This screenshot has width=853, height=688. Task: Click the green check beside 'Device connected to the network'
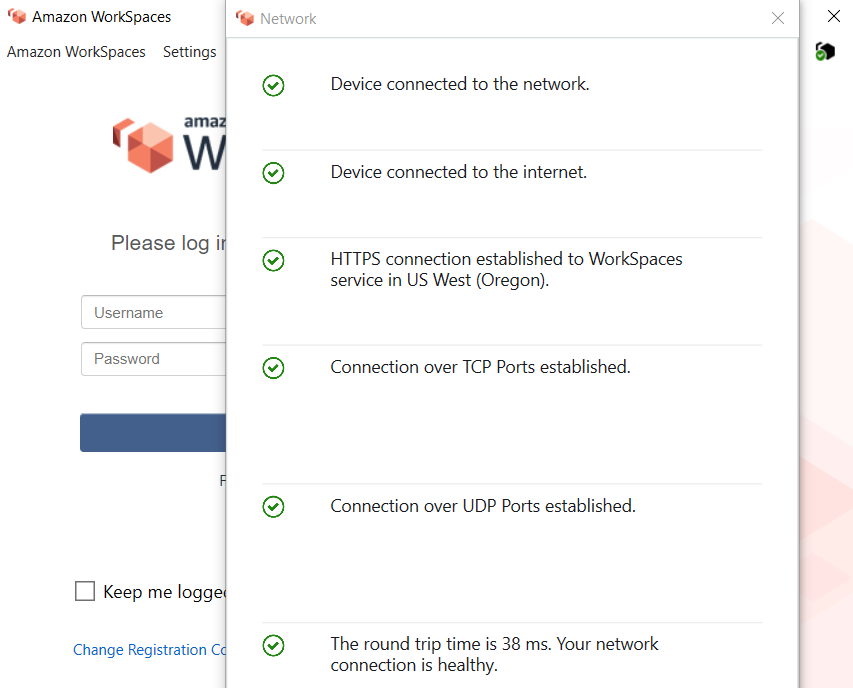(x=273, y=86)
